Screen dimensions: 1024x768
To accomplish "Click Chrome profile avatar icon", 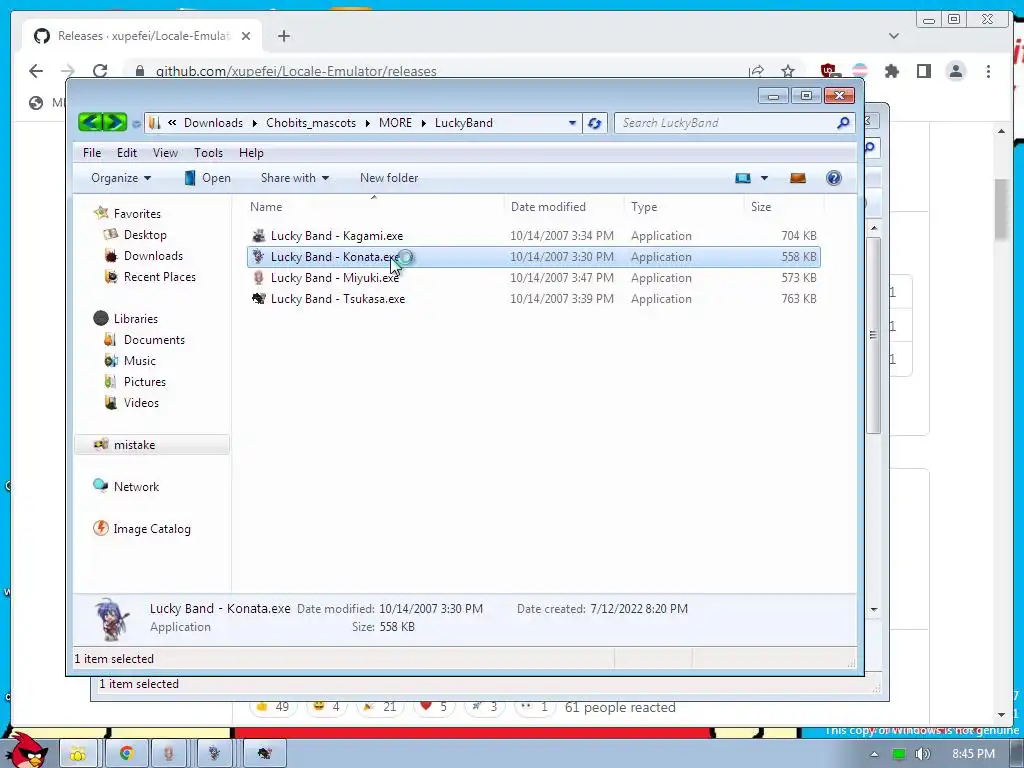I will click(x=955, y=71).
